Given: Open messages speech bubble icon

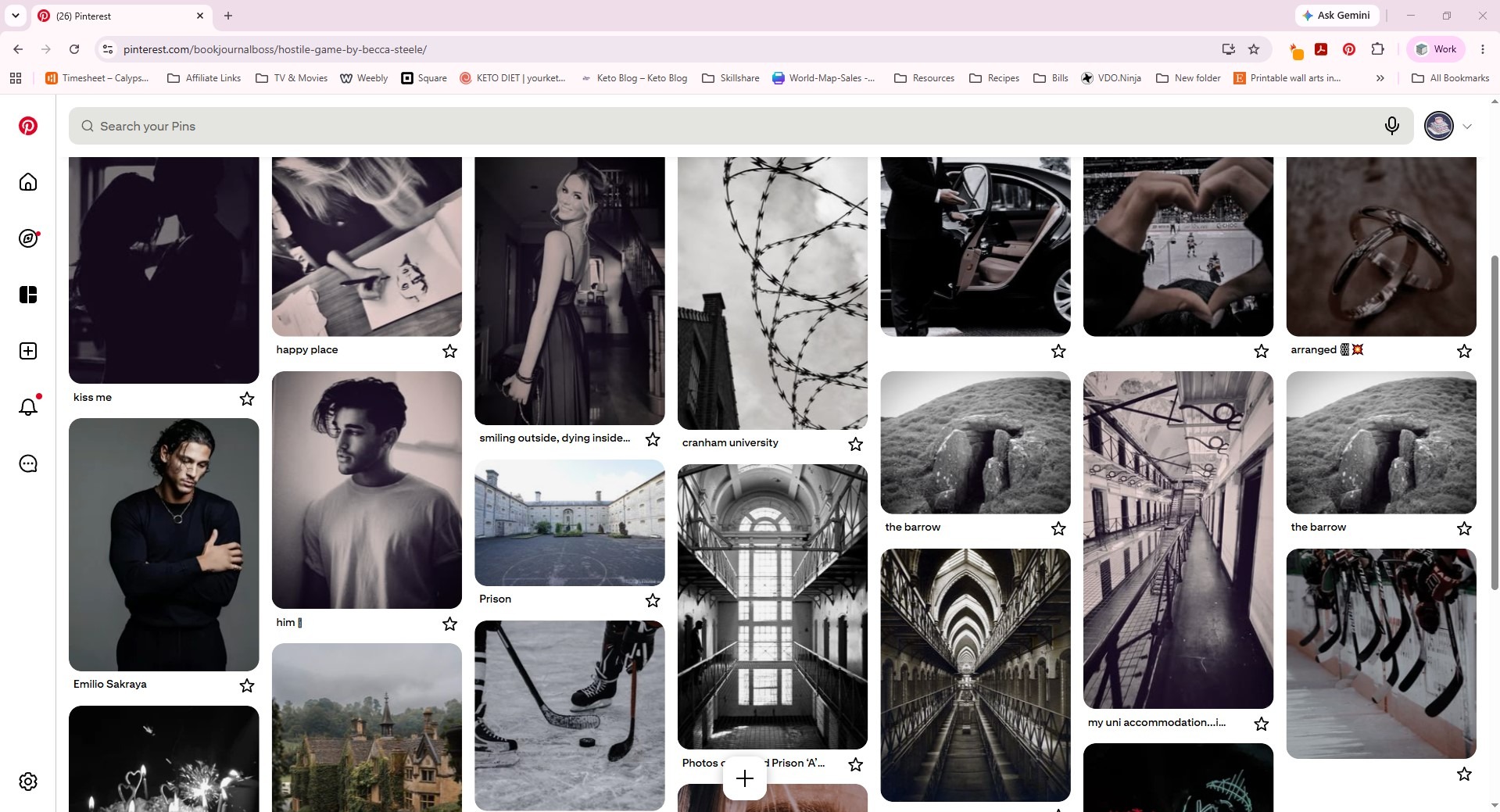Looking at the screenshot, I should pos(28,463).
